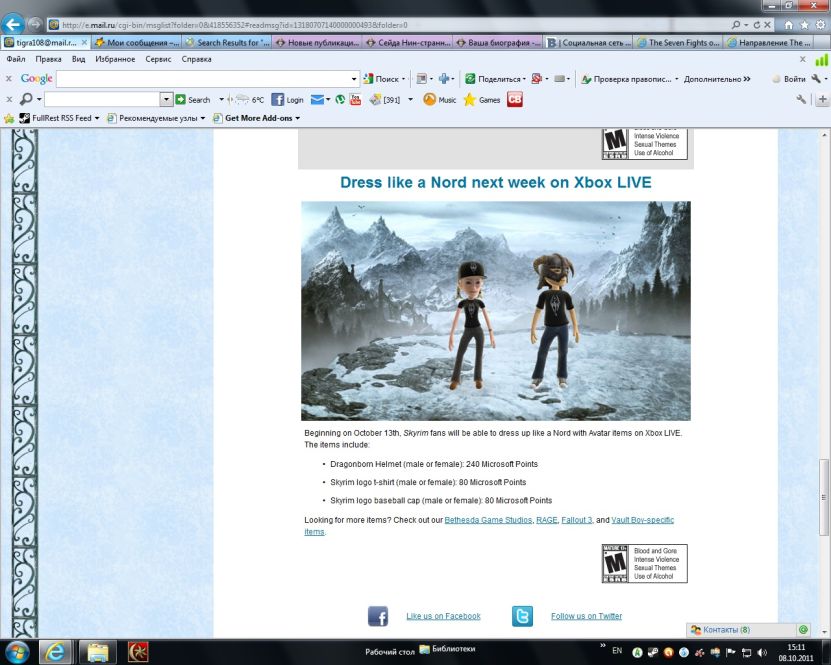
Task: Open Facebook Login from the toolbar
Action: [287, 100]
